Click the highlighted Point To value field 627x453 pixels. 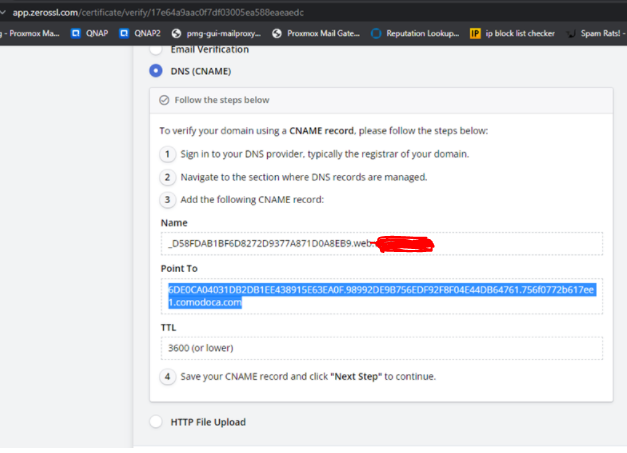(x=380, y=295)
